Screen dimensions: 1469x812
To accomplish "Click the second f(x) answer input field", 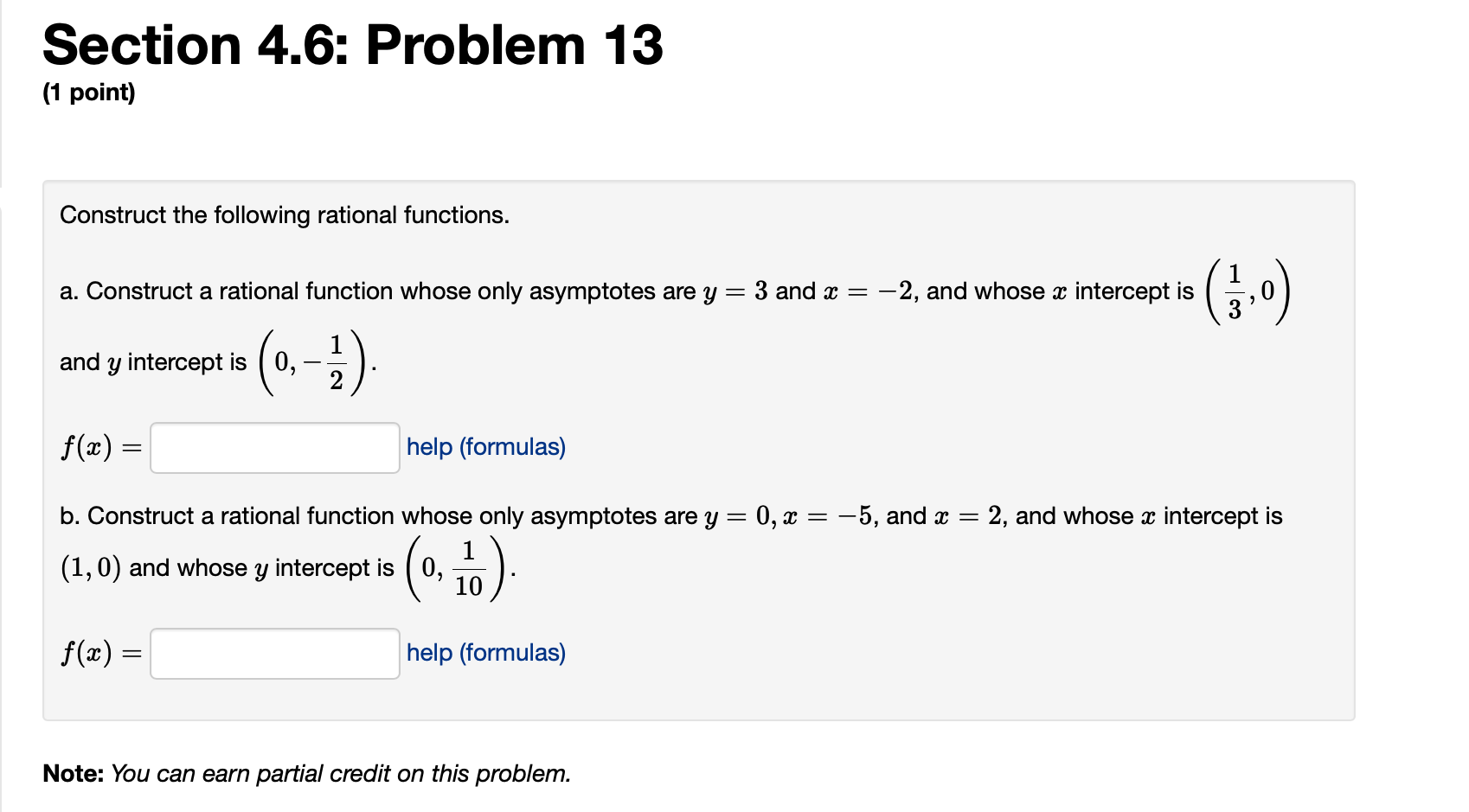I will coord(274,655).
